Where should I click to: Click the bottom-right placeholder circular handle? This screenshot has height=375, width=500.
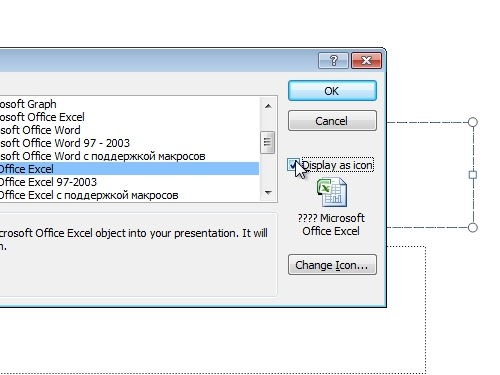pyautogui.click(x=473, y=228)
